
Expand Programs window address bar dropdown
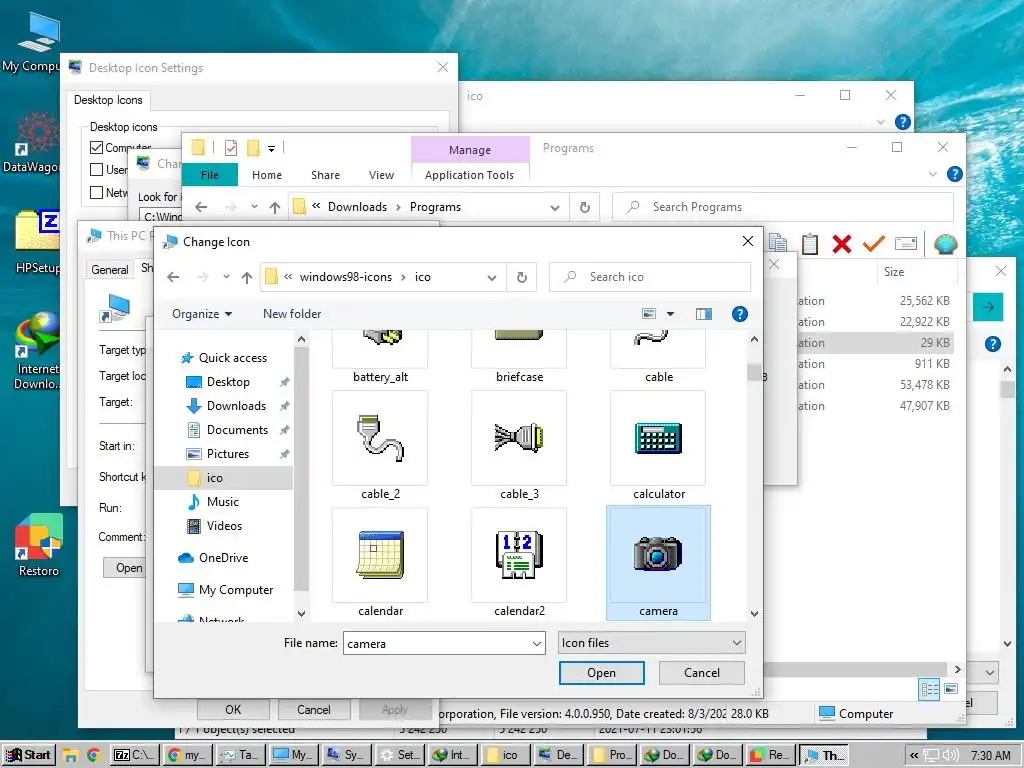(554, 208)
